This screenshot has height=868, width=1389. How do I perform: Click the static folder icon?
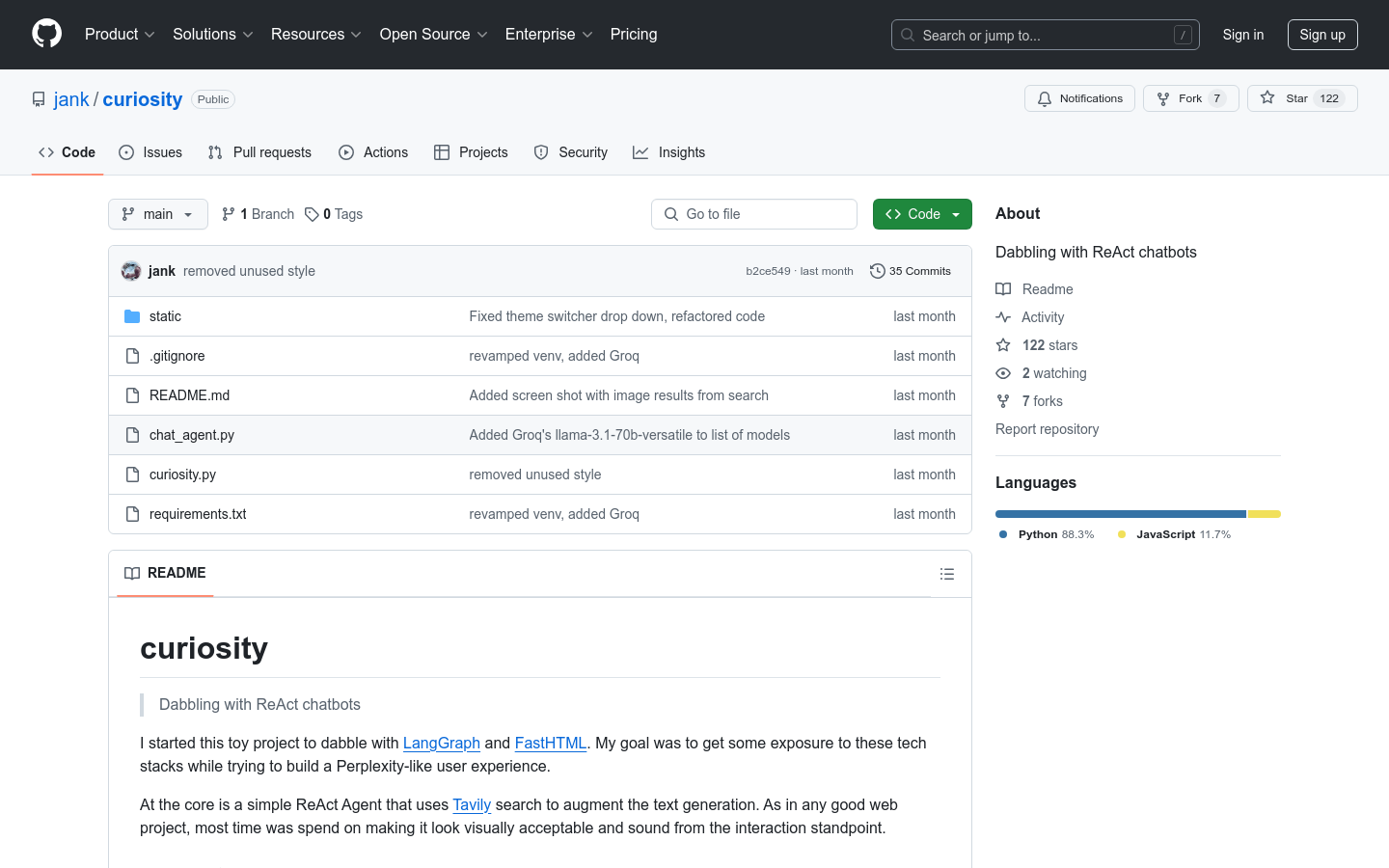132,316
